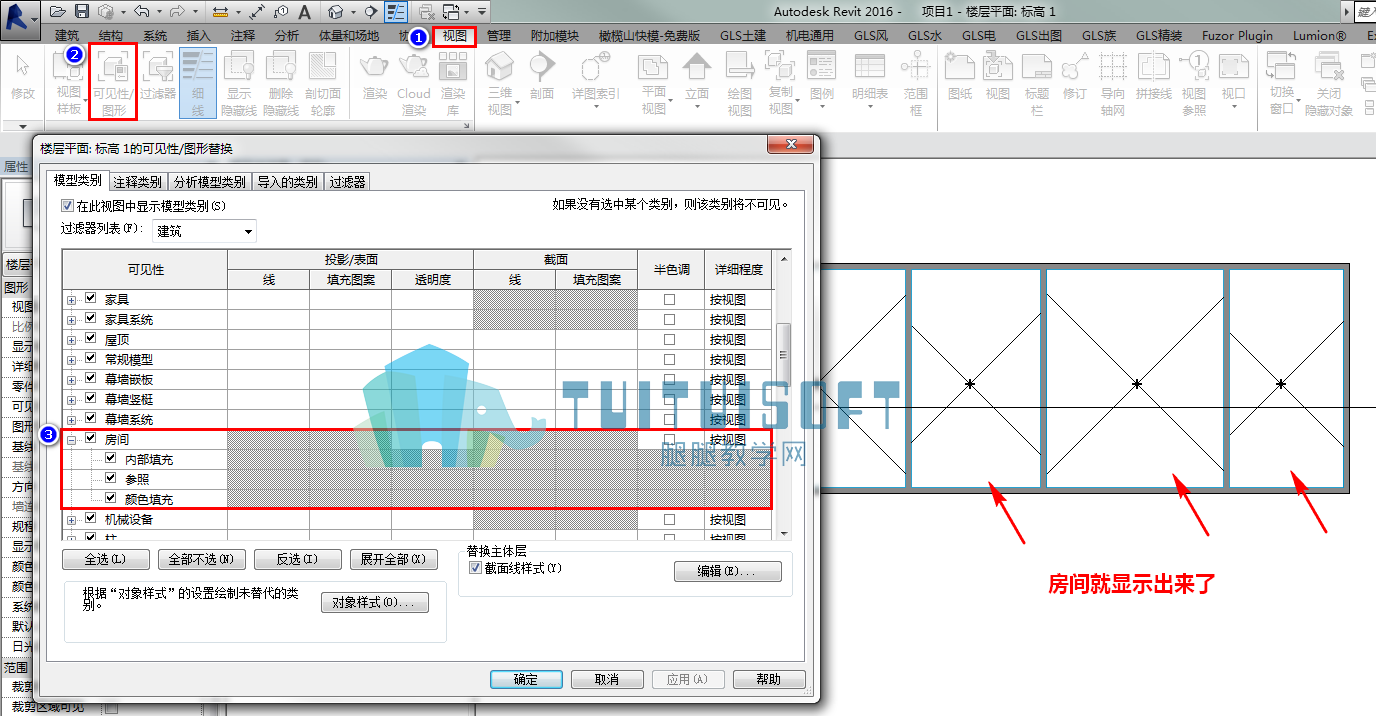Screen dimensions: 1376x716
Task: Click 关闭隐藏对象 (Close Hidden) icon
Action: coord(1329,84)
